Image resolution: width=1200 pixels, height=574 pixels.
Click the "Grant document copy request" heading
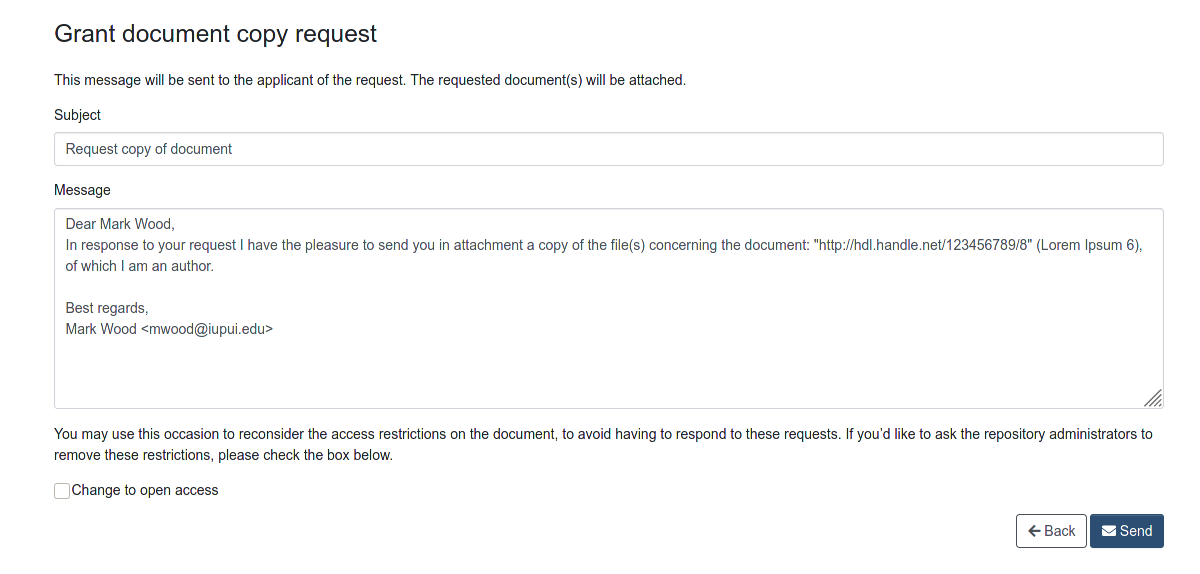(215, 33)
